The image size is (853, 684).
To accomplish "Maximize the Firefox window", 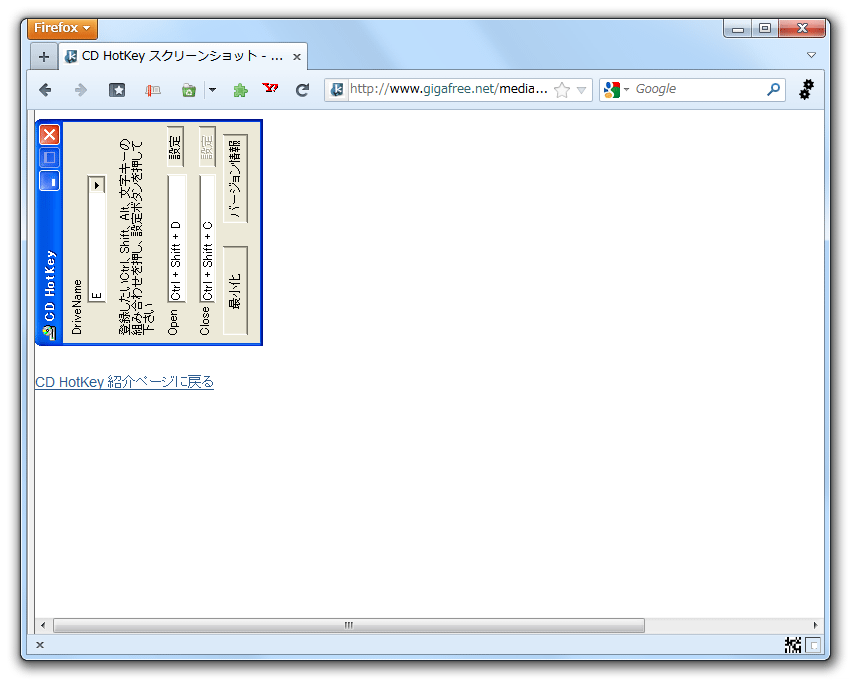I will pos(765,28).
